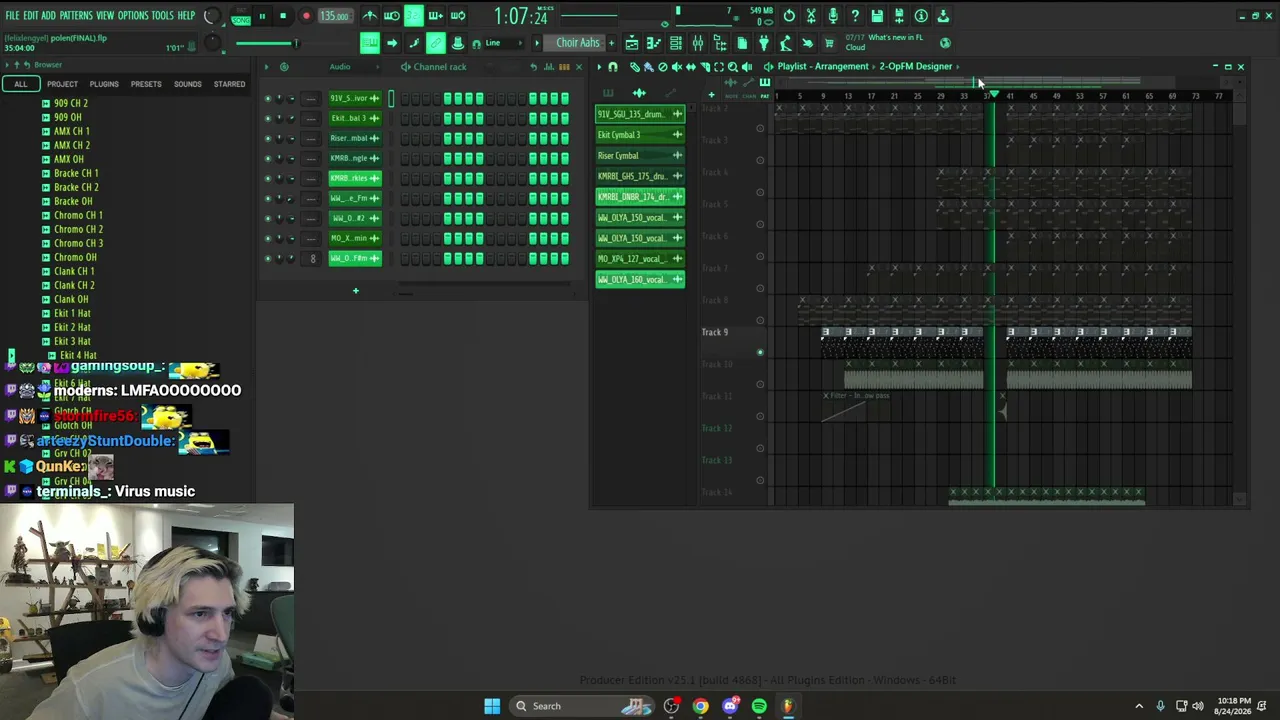This screenshot has width=1280, height=720.
Task: Open the plugin picker plug icon
Action: click(764, 43)
